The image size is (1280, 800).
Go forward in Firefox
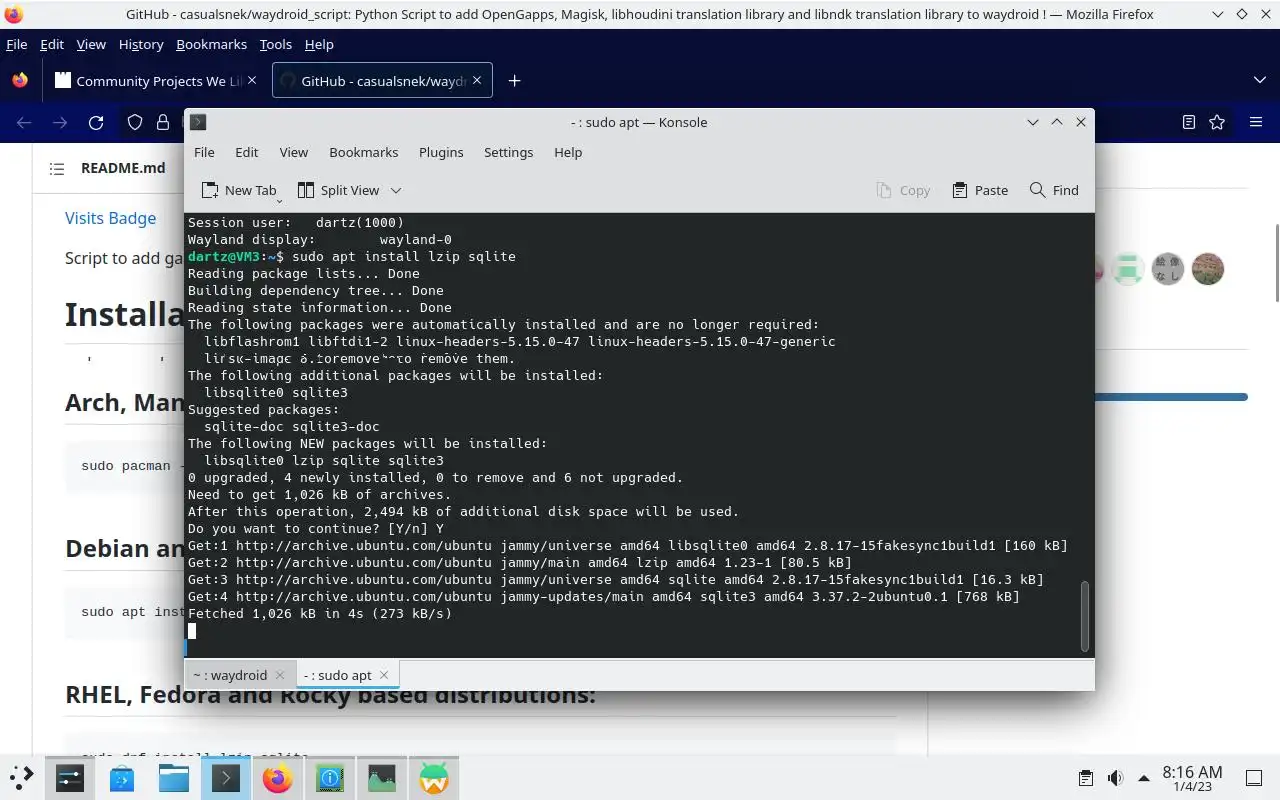point(60,122)
